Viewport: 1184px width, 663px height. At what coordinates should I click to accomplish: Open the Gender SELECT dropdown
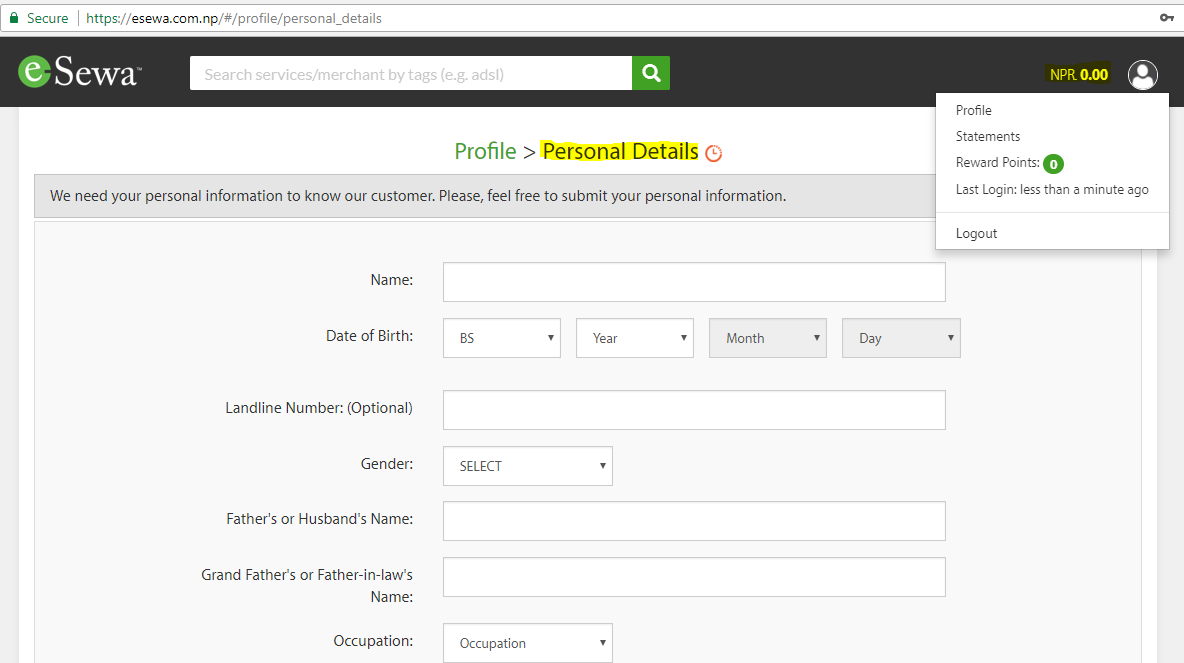(x=527, y=466)
